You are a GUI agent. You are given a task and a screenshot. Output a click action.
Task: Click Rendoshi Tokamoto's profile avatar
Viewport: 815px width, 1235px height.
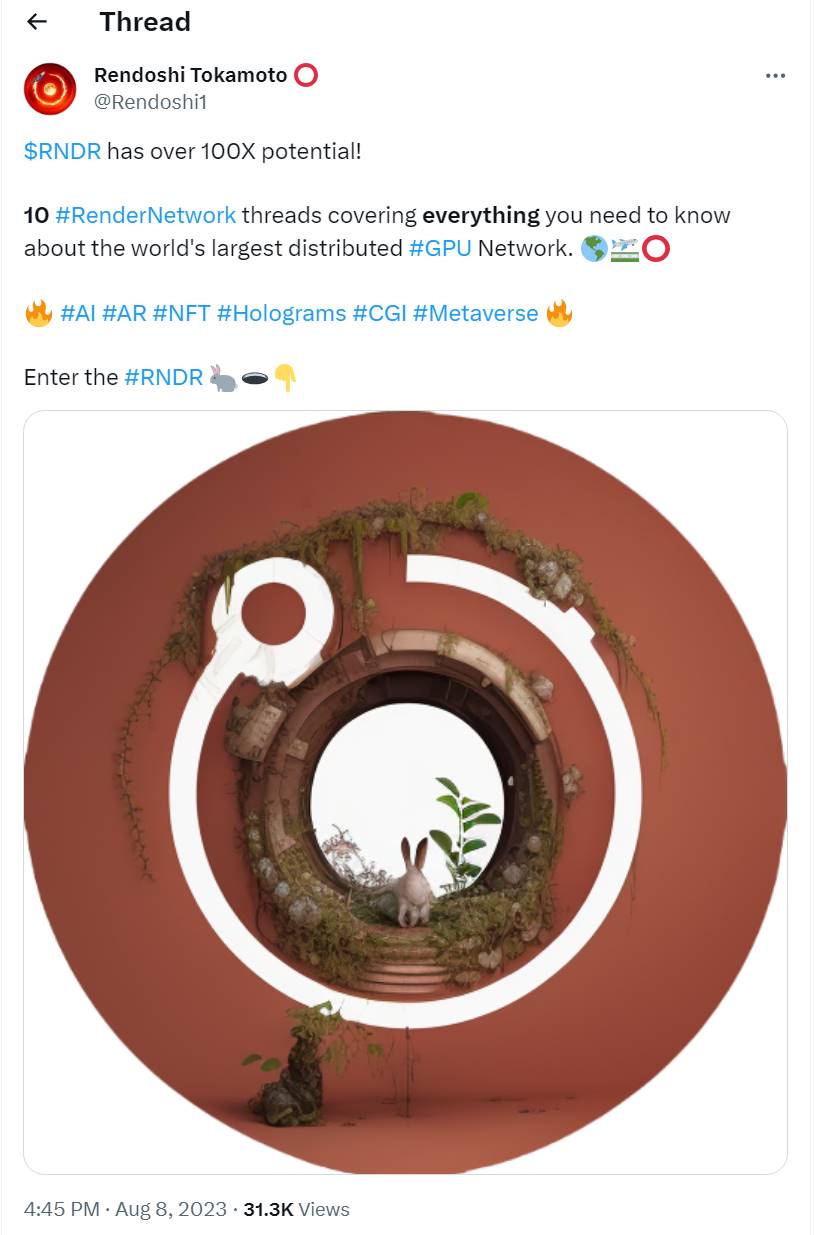[50, 89]
